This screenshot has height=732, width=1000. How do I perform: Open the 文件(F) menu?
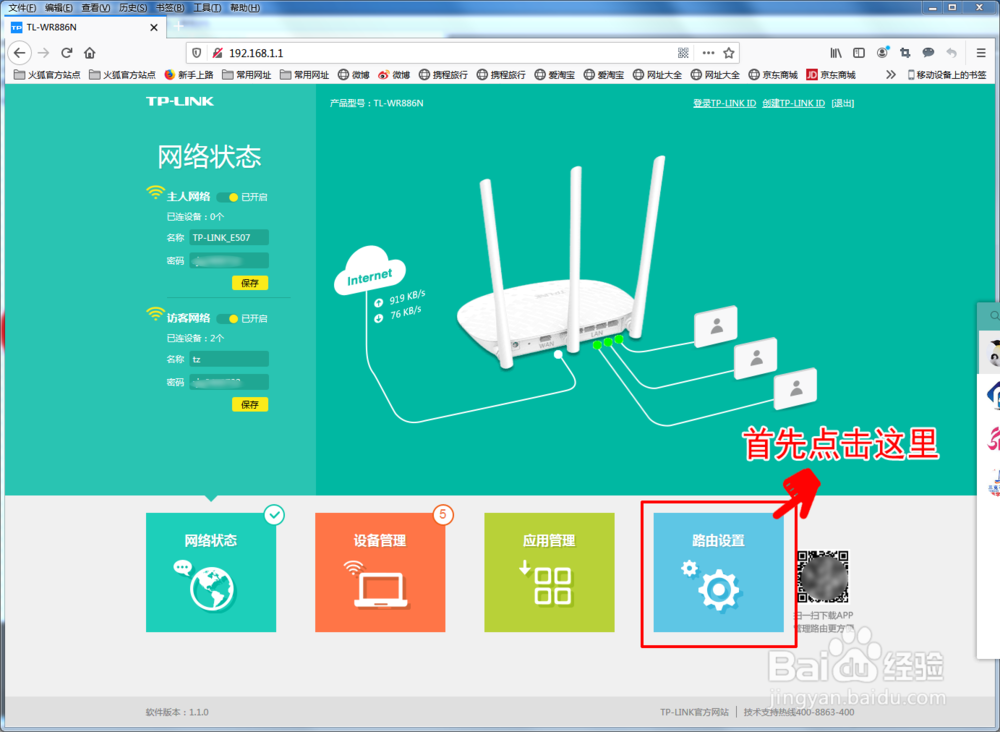tap(22, 8)
